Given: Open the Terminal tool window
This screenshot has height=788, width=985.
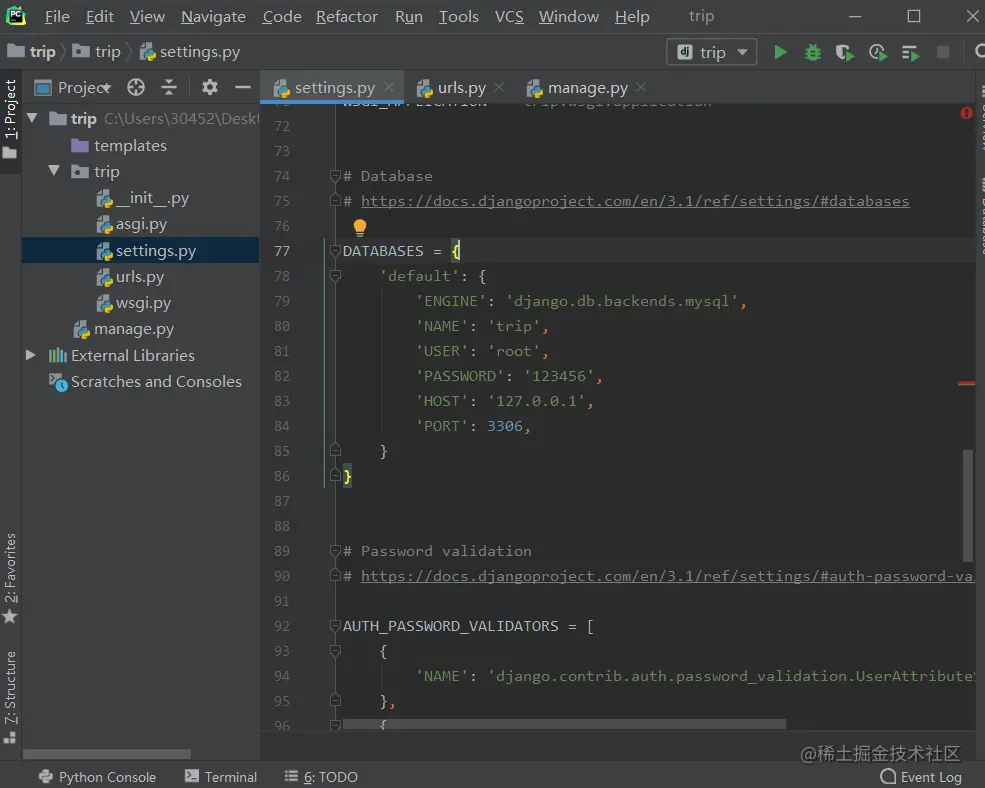Looking at the screenshot, I should 221,777.
